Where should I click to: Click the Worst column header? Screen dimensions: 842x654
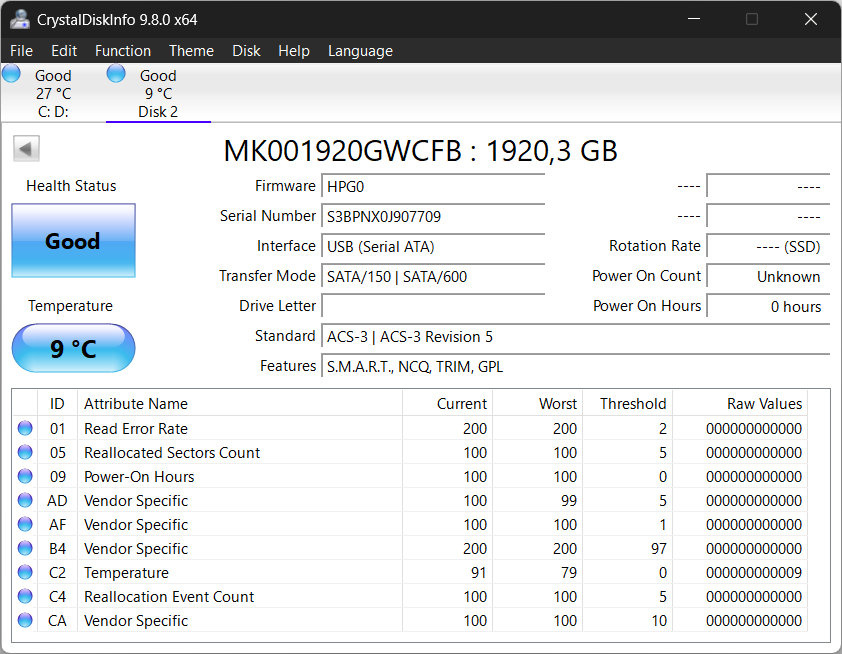click(538, 403)
